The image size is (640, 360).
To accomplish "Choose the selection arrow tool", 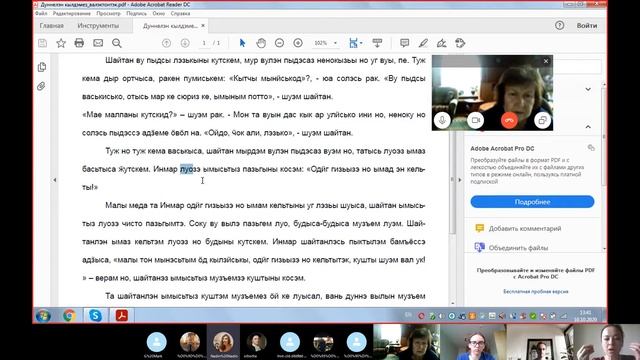I will pos(242,43).
